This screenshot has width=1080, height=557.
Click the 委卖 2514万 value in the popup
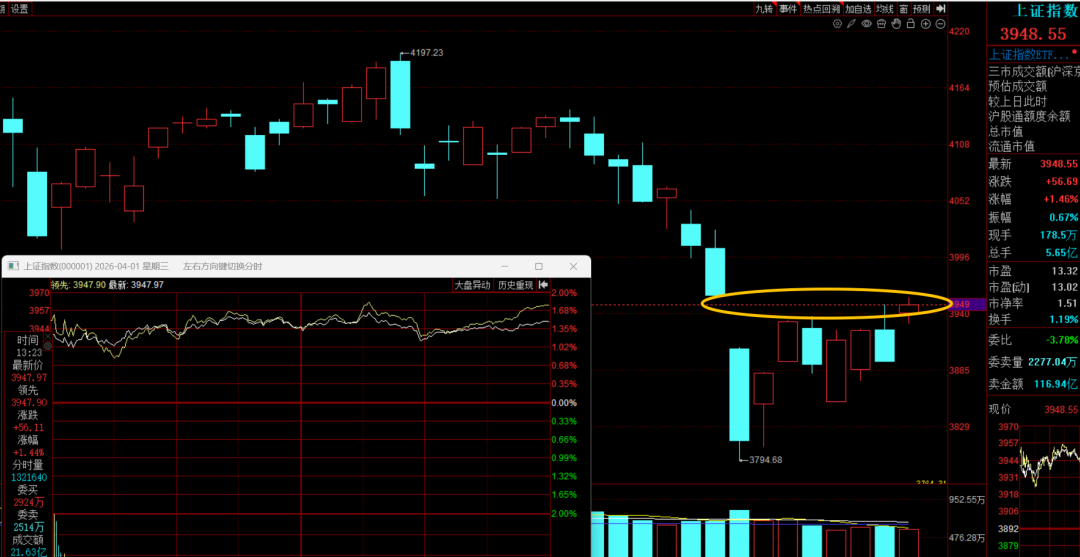28,527
